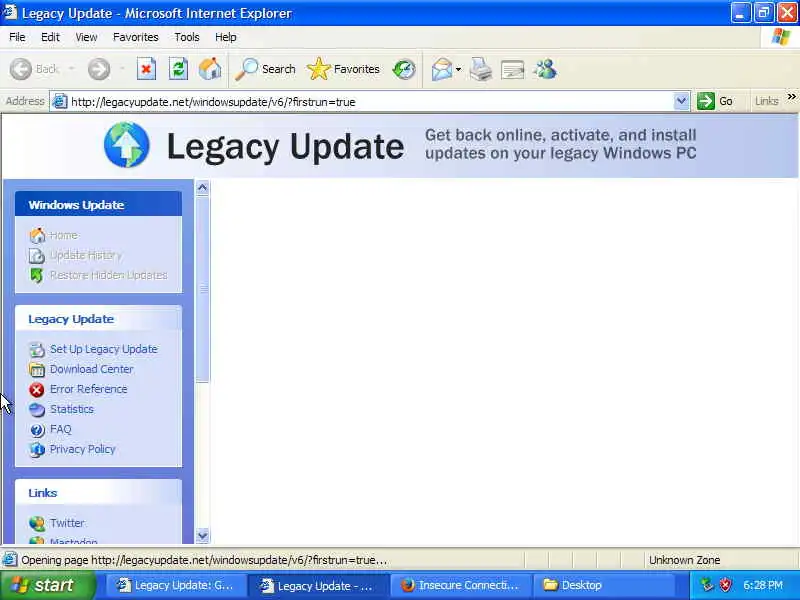The image size is (800, 600).
Task: Click the Back navigation arrow icon
Action: coord(21,69)
